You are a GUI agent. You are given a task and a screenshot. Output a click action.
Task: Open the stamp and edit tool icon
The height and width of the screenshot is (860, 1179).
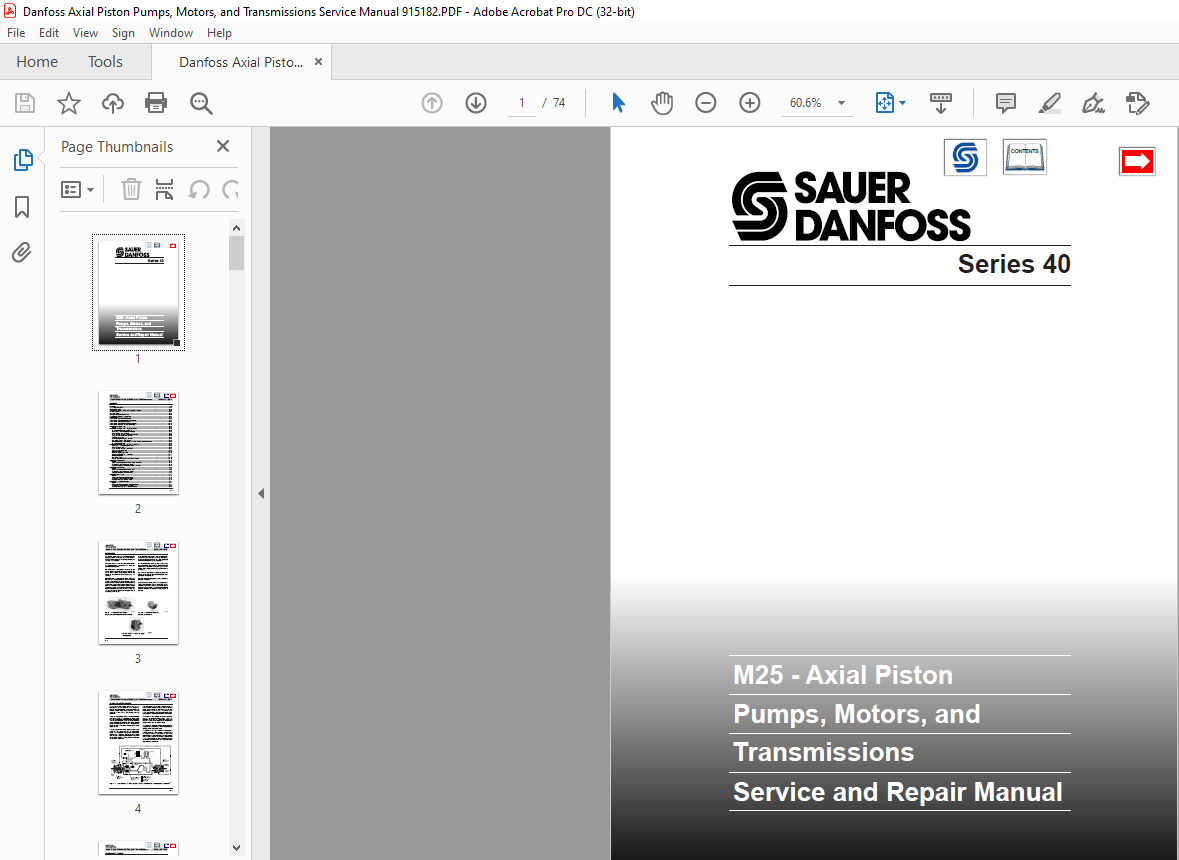pyautogui.click(x=1138, y=103)
